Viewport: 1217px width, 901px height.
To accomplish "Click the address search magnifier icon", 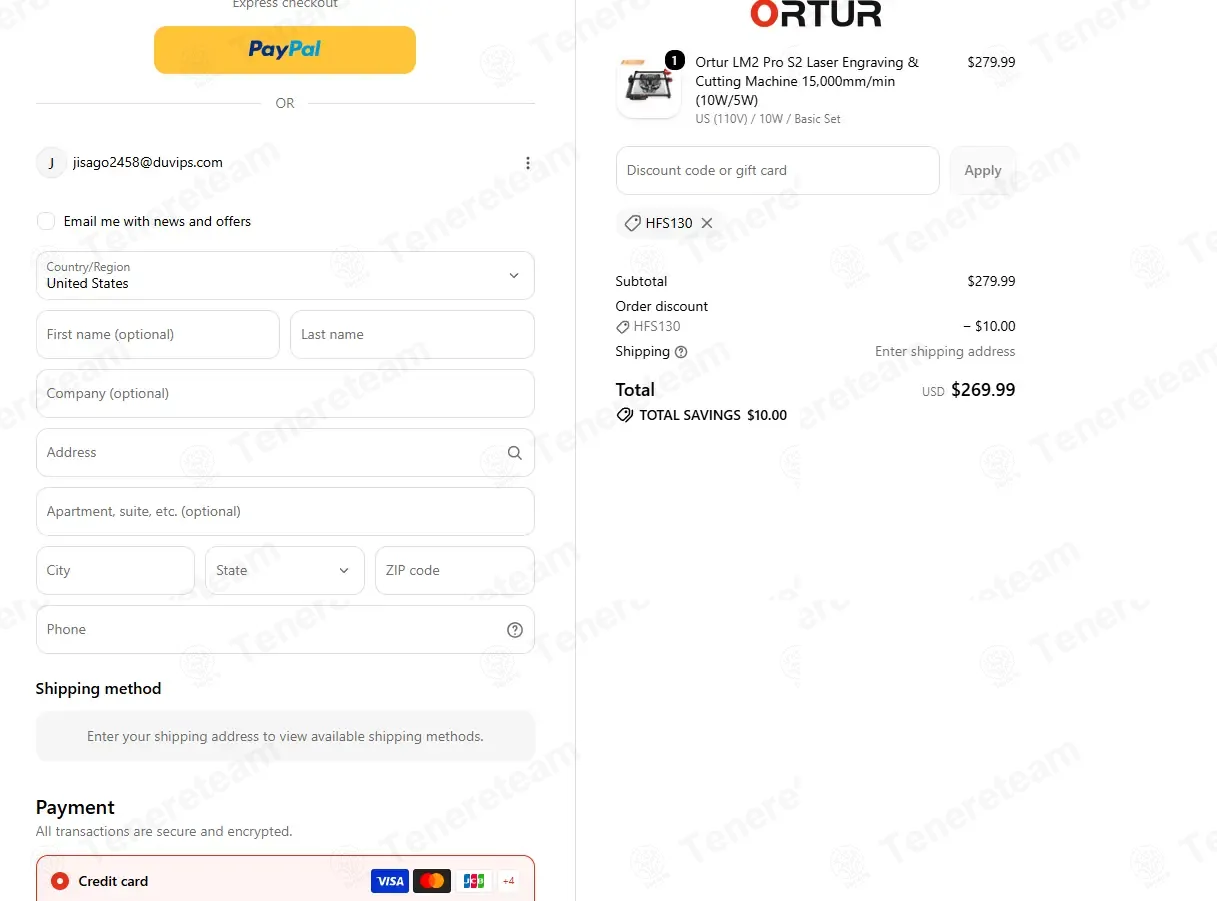I will click(515, 453).
